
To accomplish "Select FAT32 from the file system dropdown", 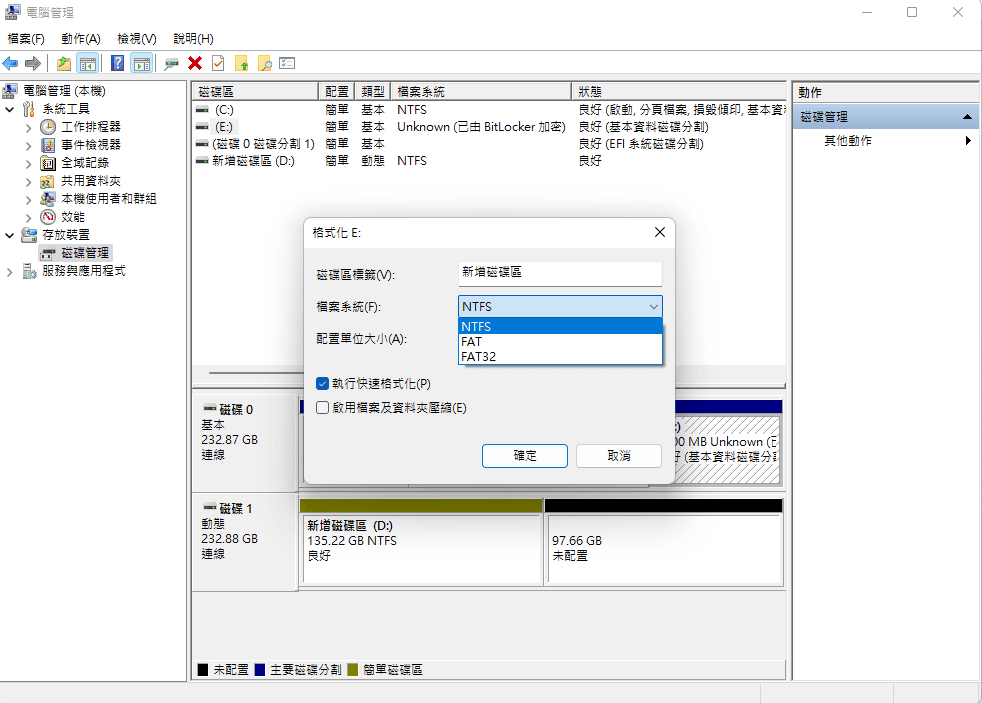I will coord(560,356).
